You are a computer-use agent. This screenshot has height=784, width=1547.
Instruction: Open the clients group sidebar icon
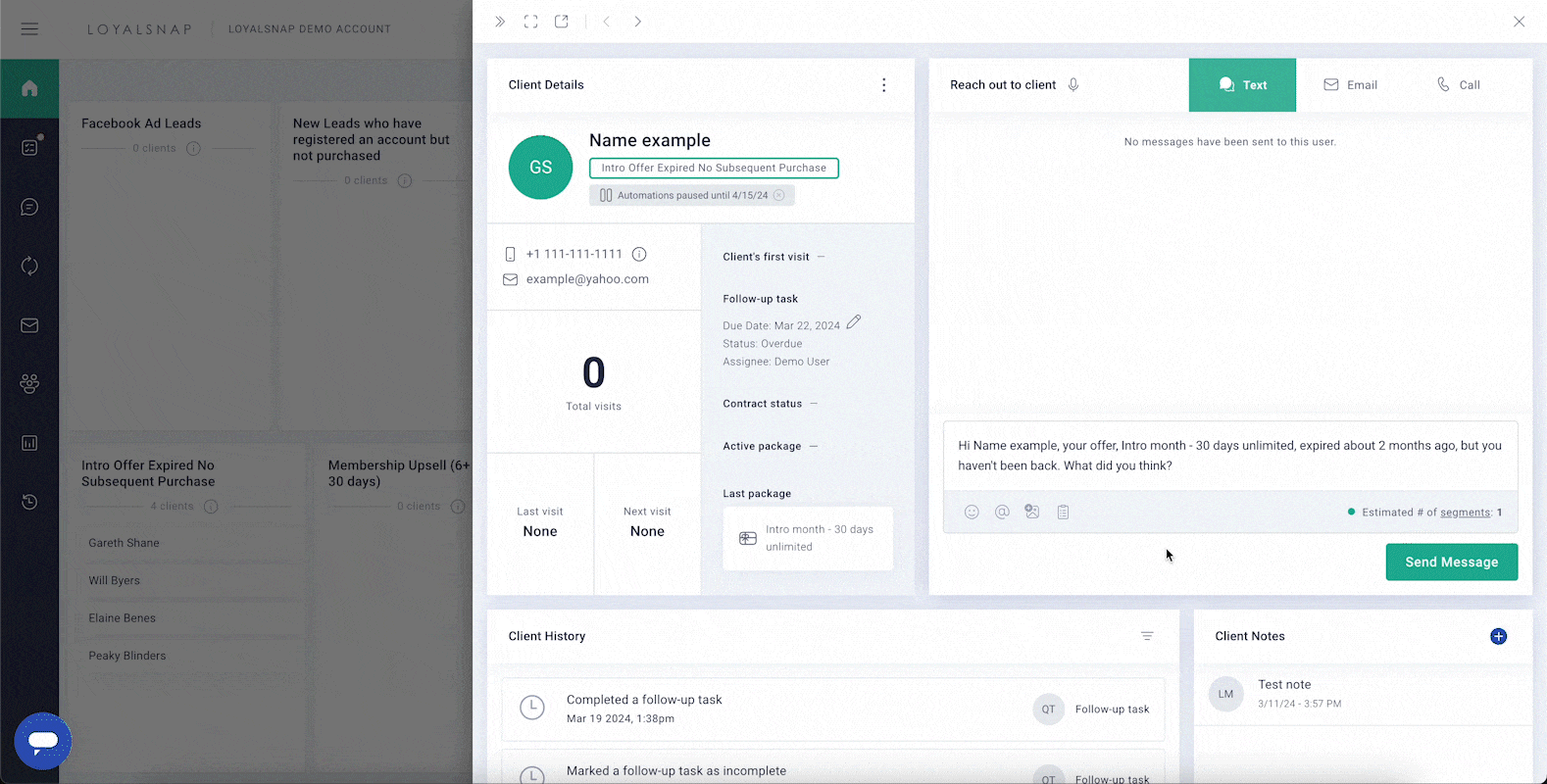[29, 384]
